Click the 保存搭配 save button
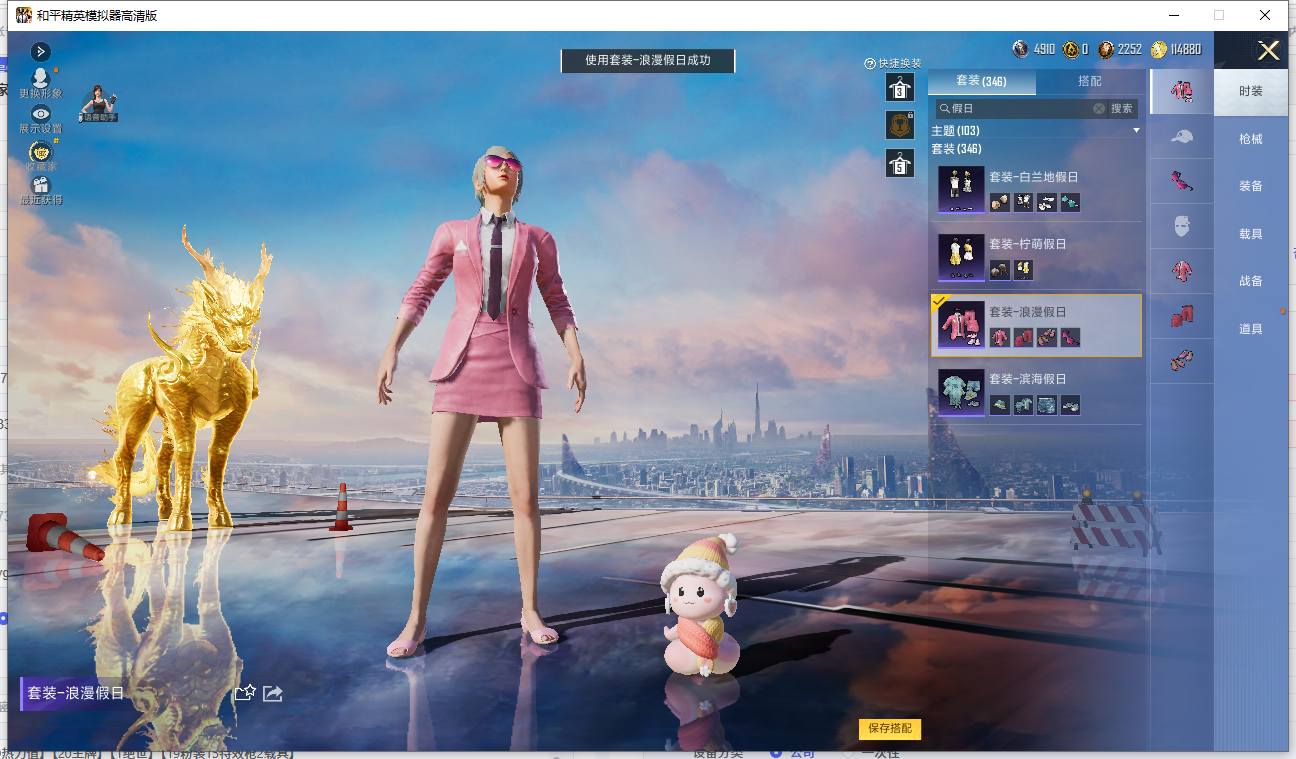The height and width of the screenshot is (759, 1296). tap(890, 729)
